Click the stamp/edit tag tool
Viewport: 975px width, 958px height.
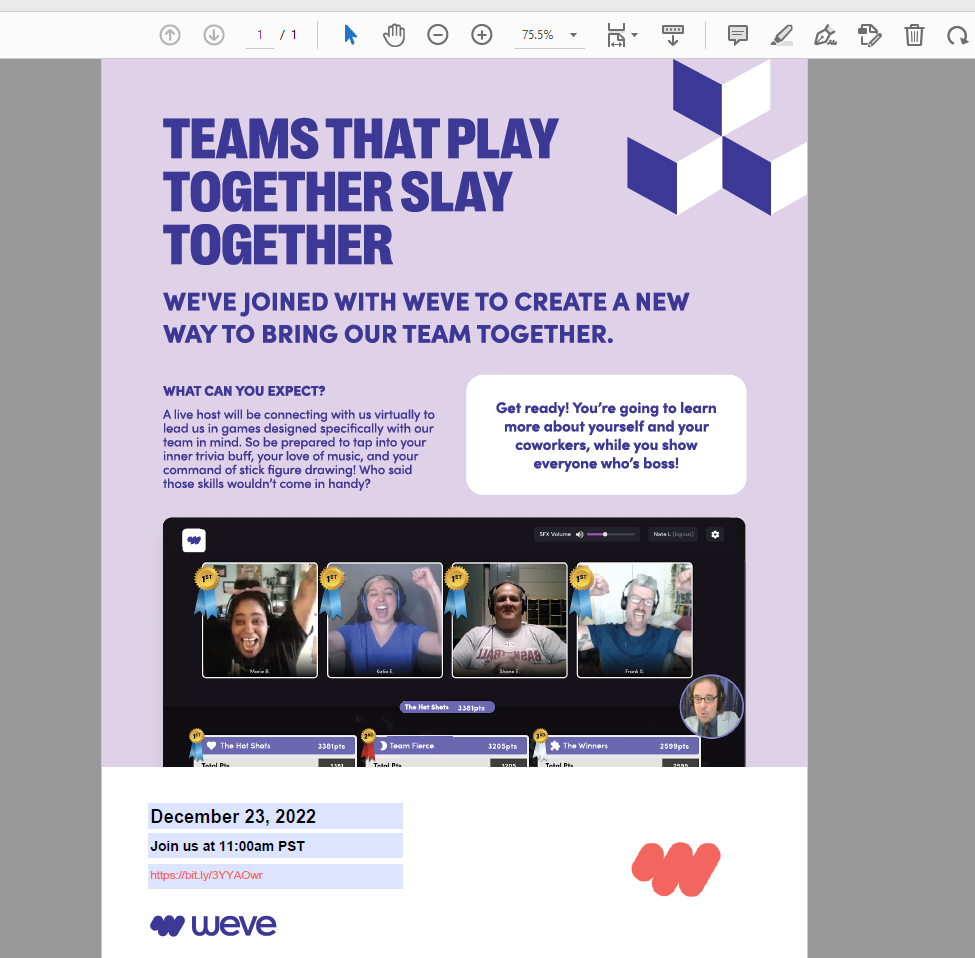(869, 35)
